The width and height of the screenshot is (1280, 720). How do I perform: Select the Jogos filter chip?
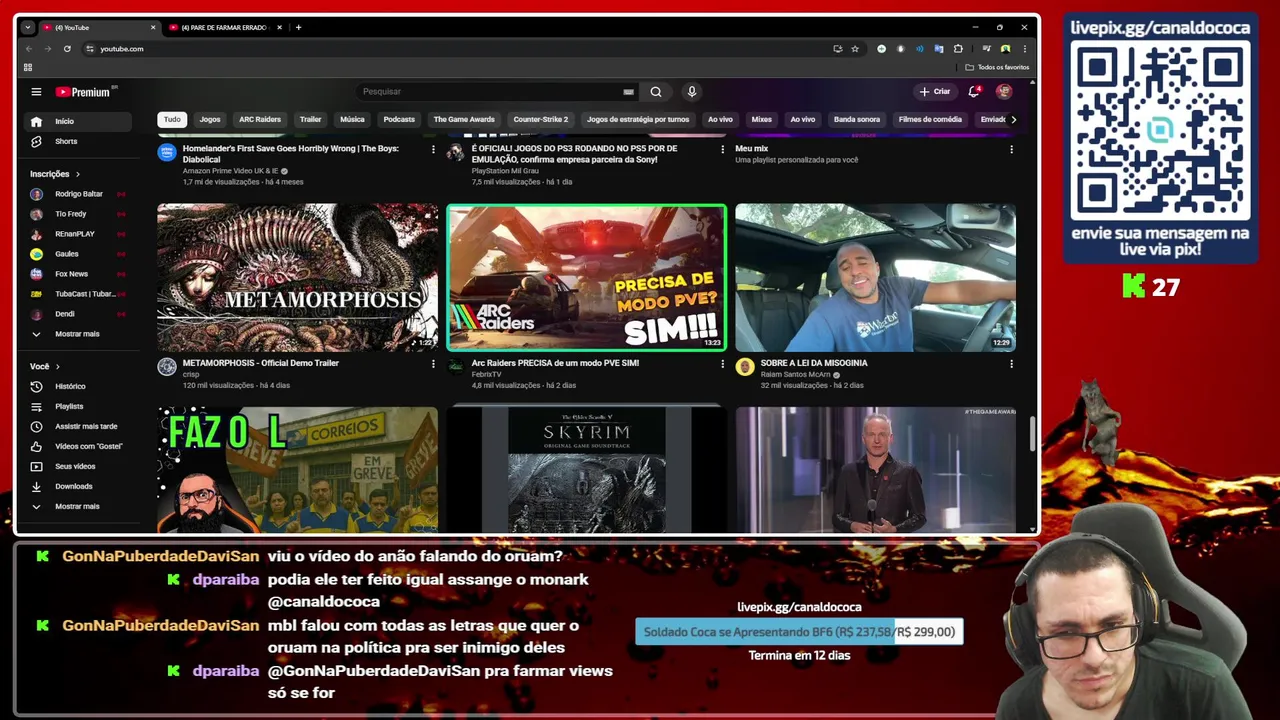click(x=210, y=119)
